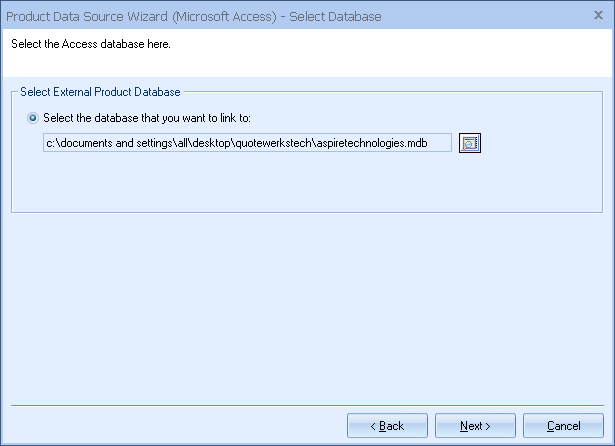Click 'c:\documents and settings' at the path start

point(107,143)
